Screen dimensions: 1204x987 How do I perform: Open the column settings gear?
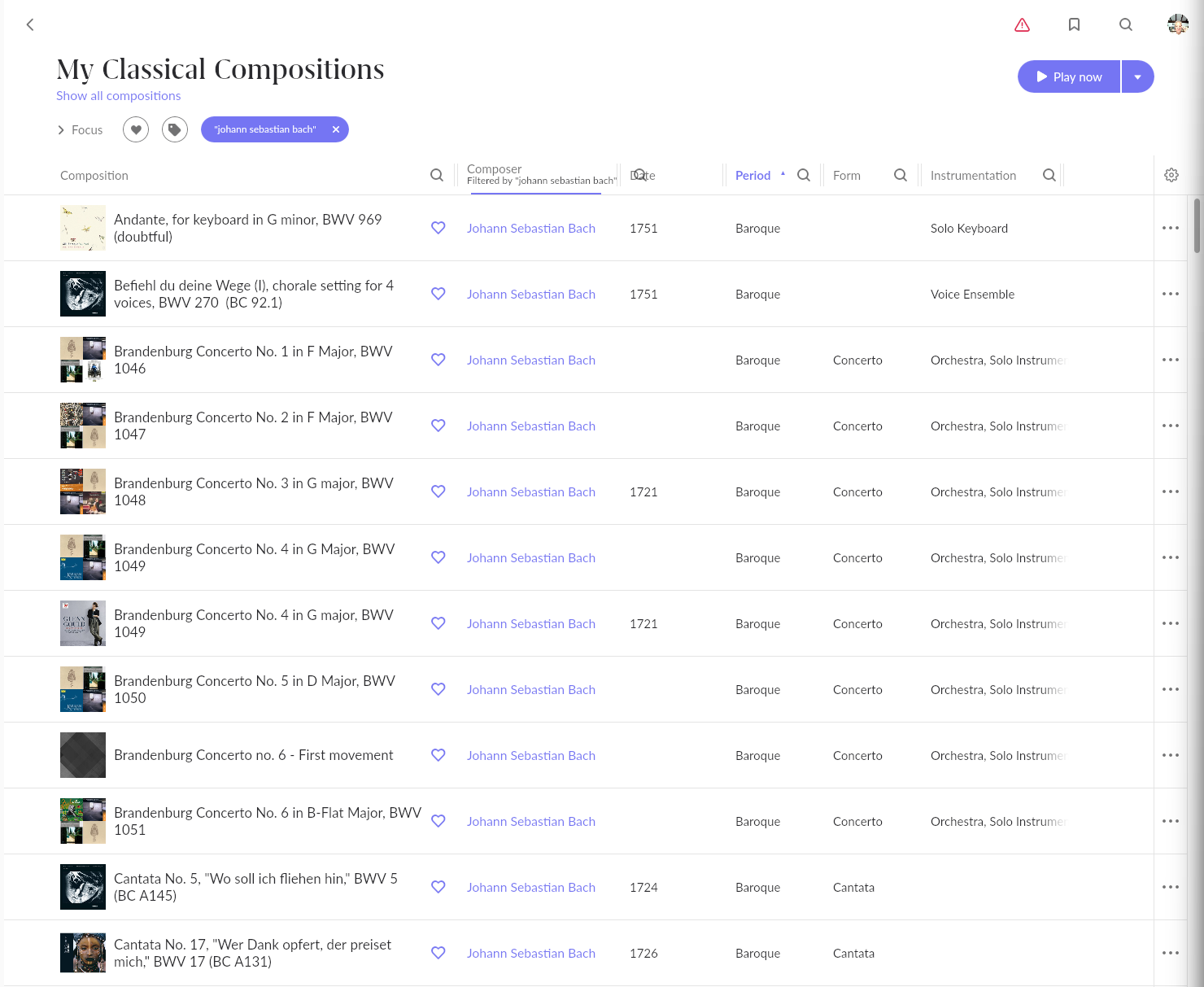pyautogui.click(x=1171, y=175)
